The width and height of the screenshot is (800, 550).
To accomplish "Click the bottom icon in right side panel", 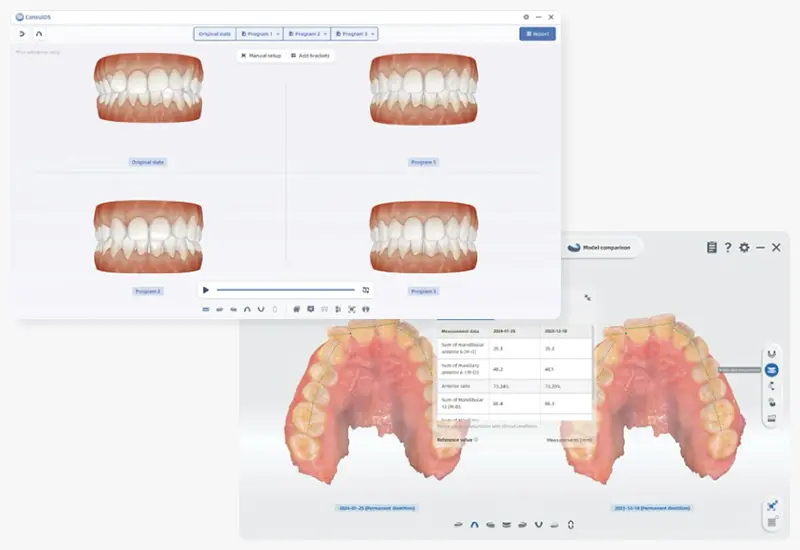I will pos(771,419).
